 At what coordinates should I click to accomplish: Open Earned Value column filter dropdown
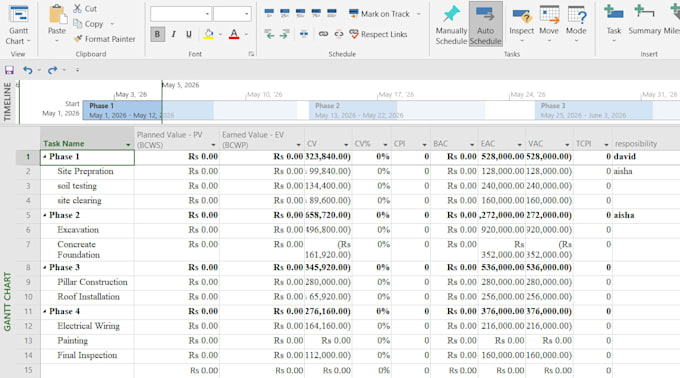coord(298,144)
